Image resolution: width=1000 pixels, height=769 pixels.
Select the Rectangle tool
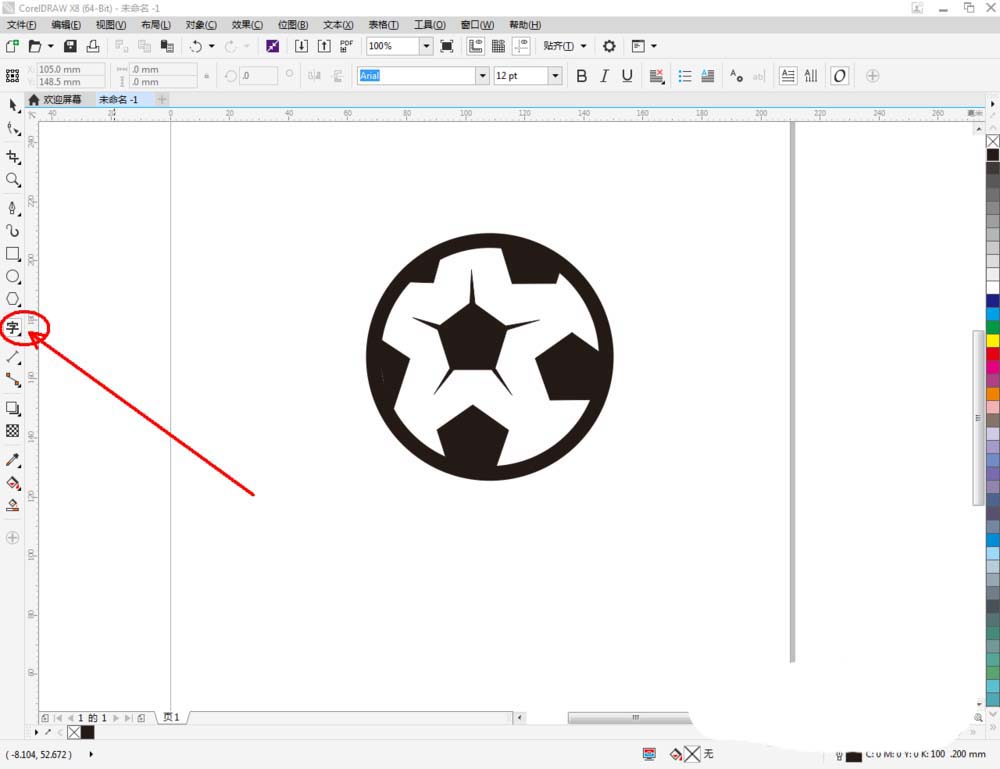(13, 254)
